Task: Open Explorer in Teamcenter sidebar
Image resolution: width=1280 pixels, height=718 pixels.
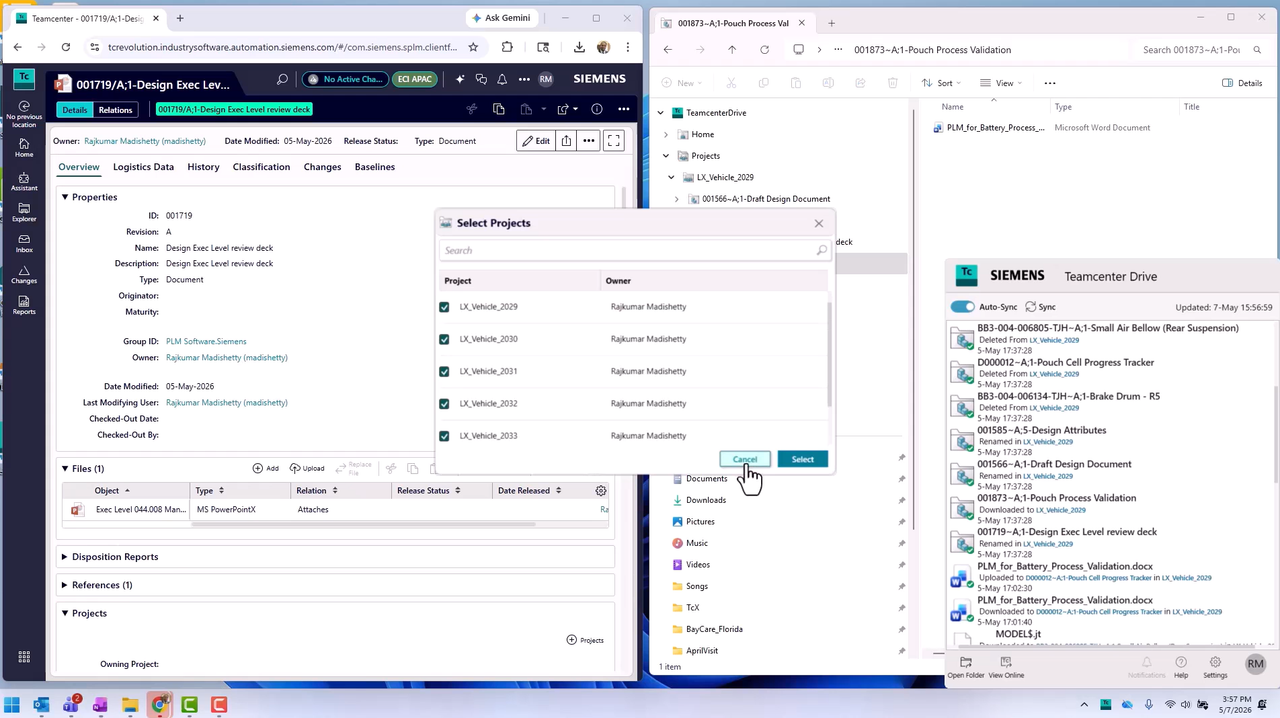Action: [x=24, y=212]
